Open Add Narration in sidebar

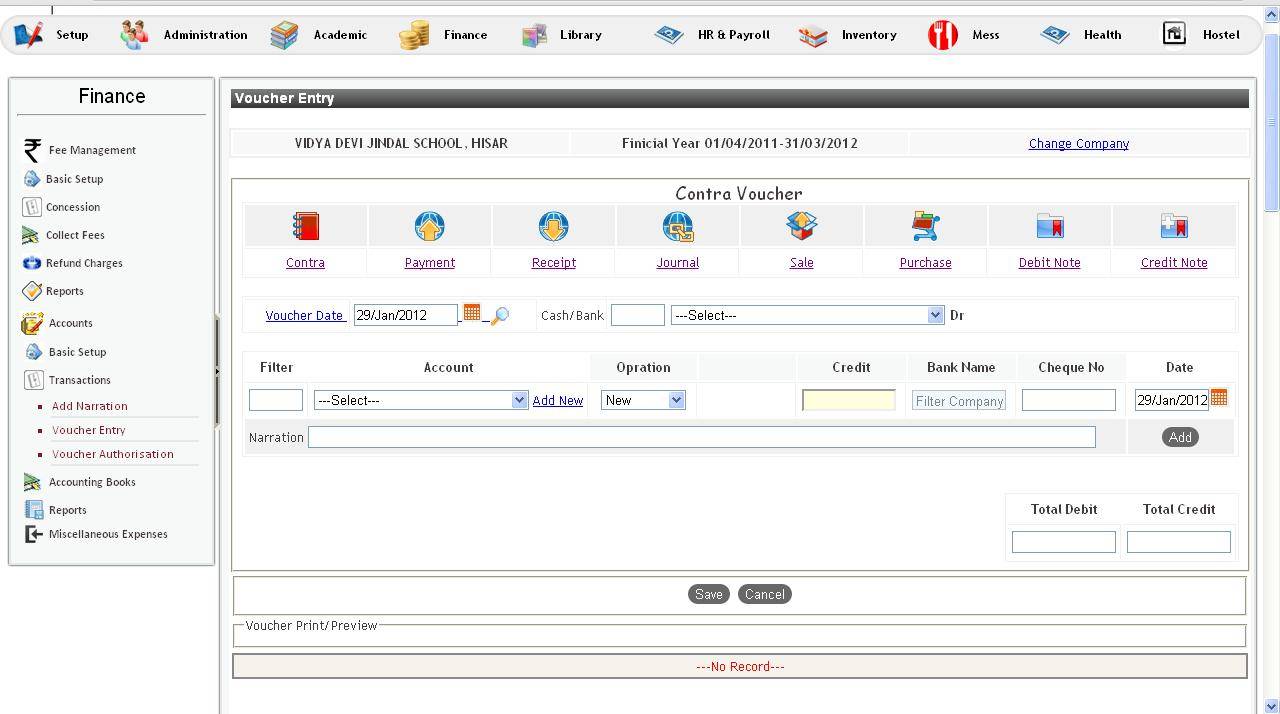90,406
